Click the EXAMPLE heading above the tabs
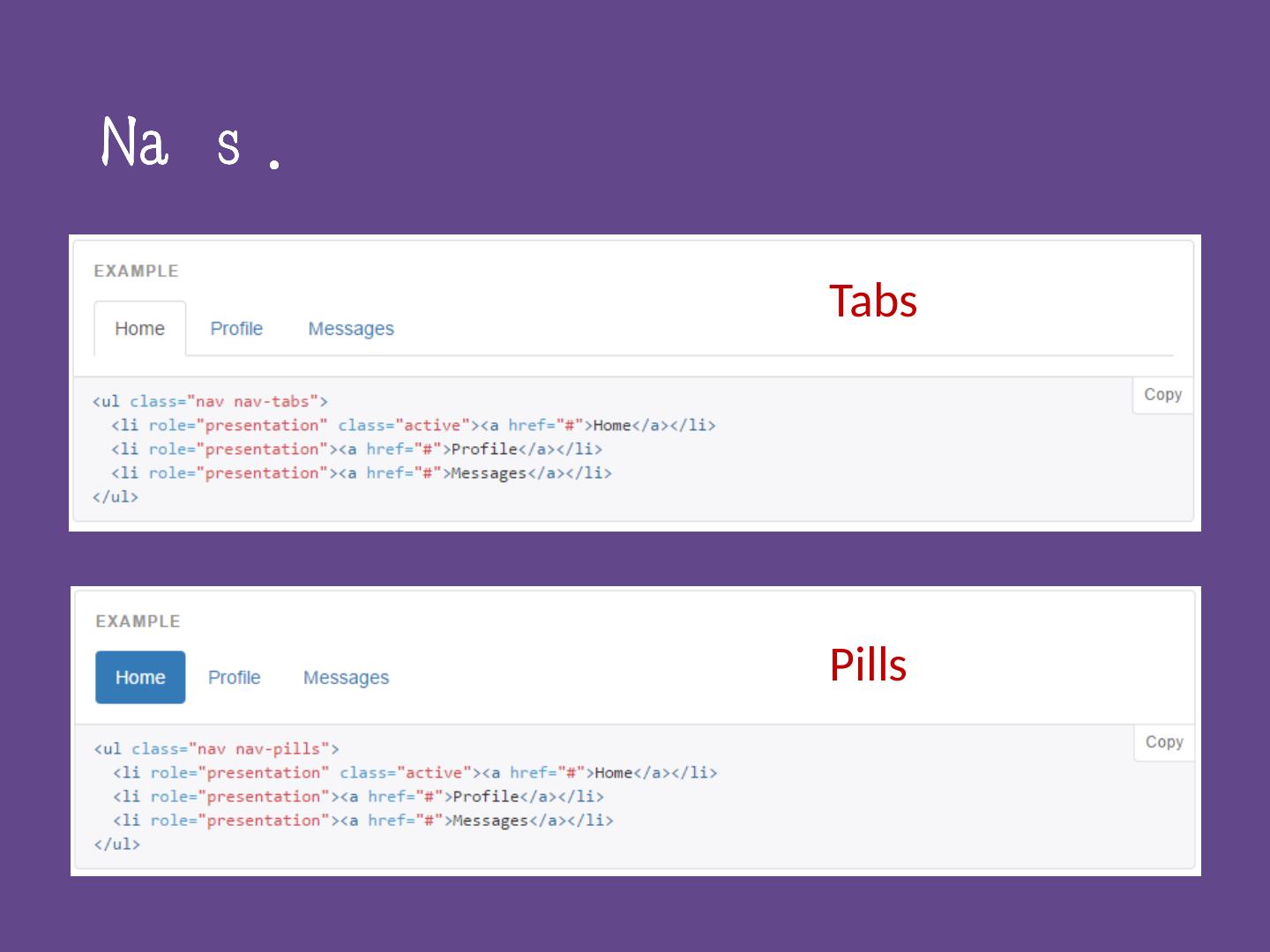This screenshot has height=952, width=1270. pos(136,271)
